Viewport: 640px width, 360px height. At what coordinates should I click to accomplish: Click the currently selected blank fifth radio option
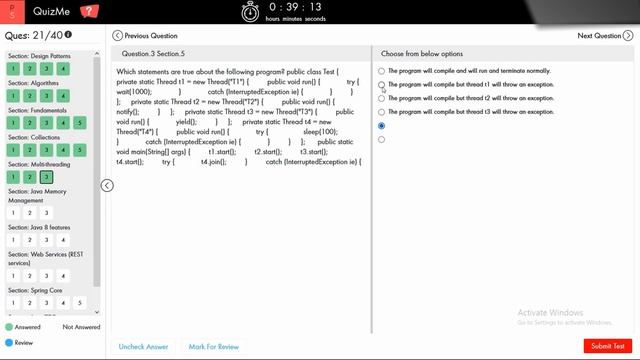(381, 126)
